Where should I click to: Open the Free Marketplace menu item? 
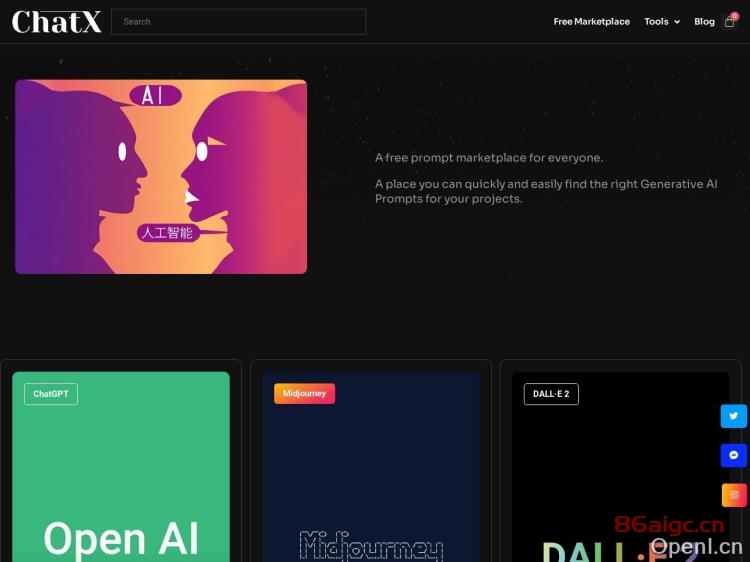pos(591,22)
